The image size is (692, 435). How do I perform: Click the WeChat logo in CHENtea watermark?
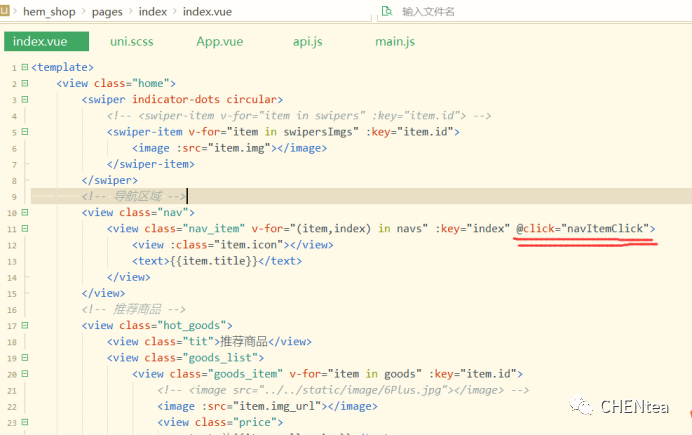pos(580,406)
